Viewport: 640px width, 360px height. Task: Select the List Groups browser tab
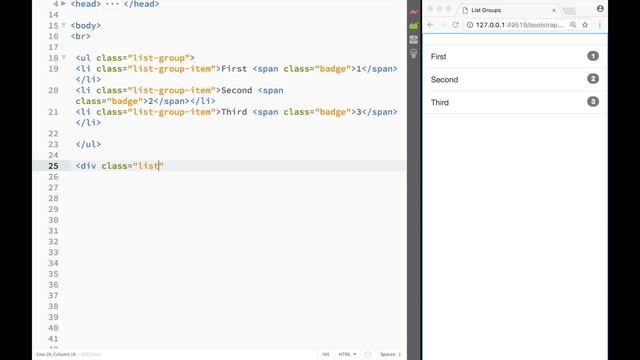coord(508,10)
